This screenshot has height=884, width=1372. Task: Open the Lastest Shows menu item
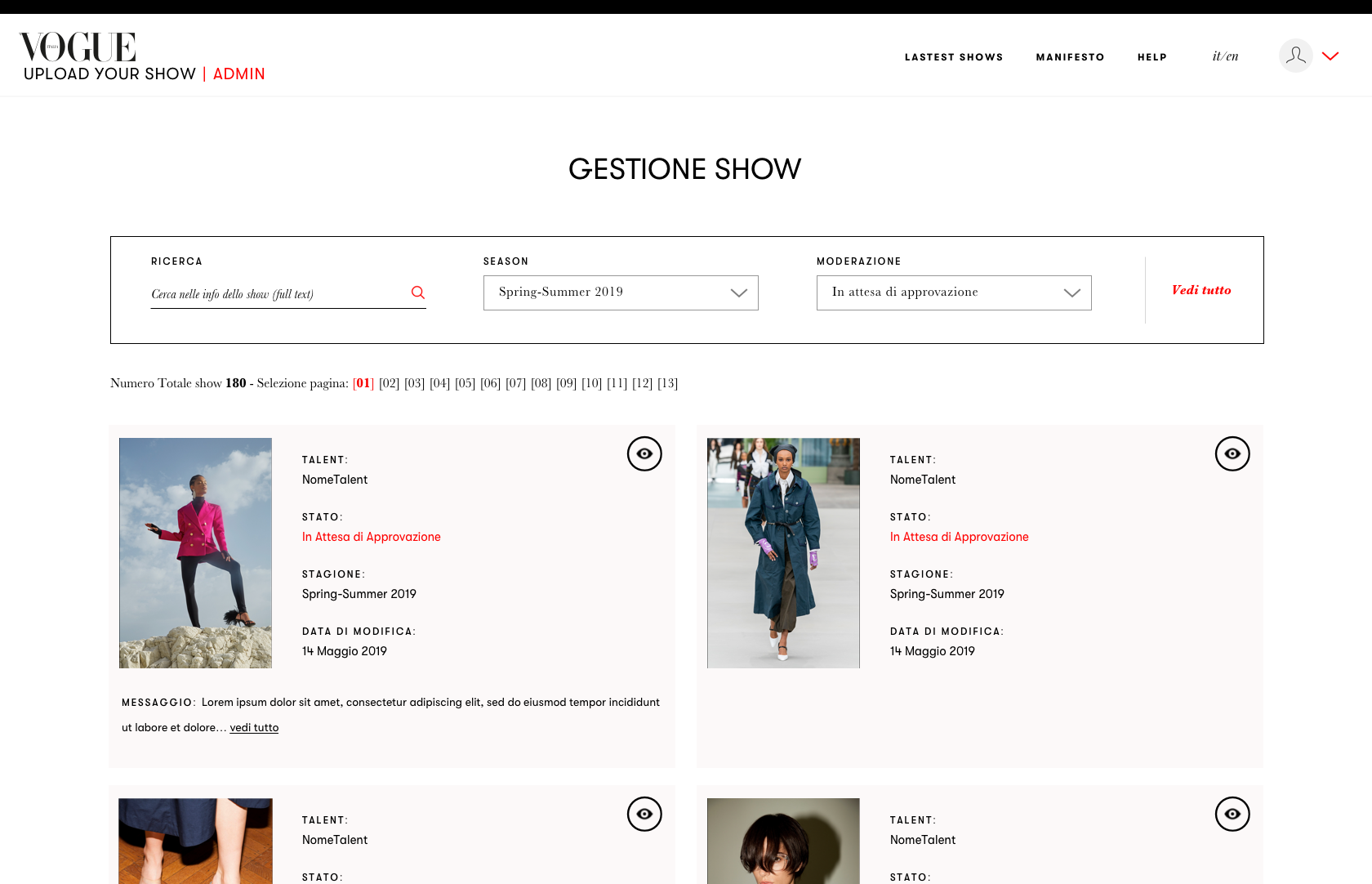click(x=954, y=57)
